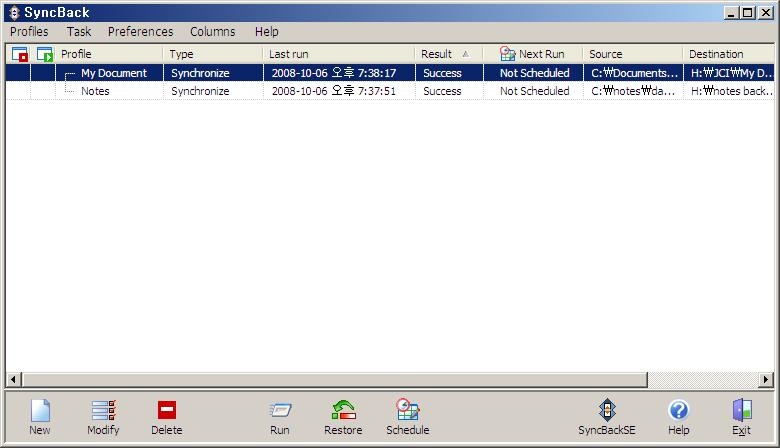Sort by Last run column header
The image size is (780, 448).
pos(339,54)
